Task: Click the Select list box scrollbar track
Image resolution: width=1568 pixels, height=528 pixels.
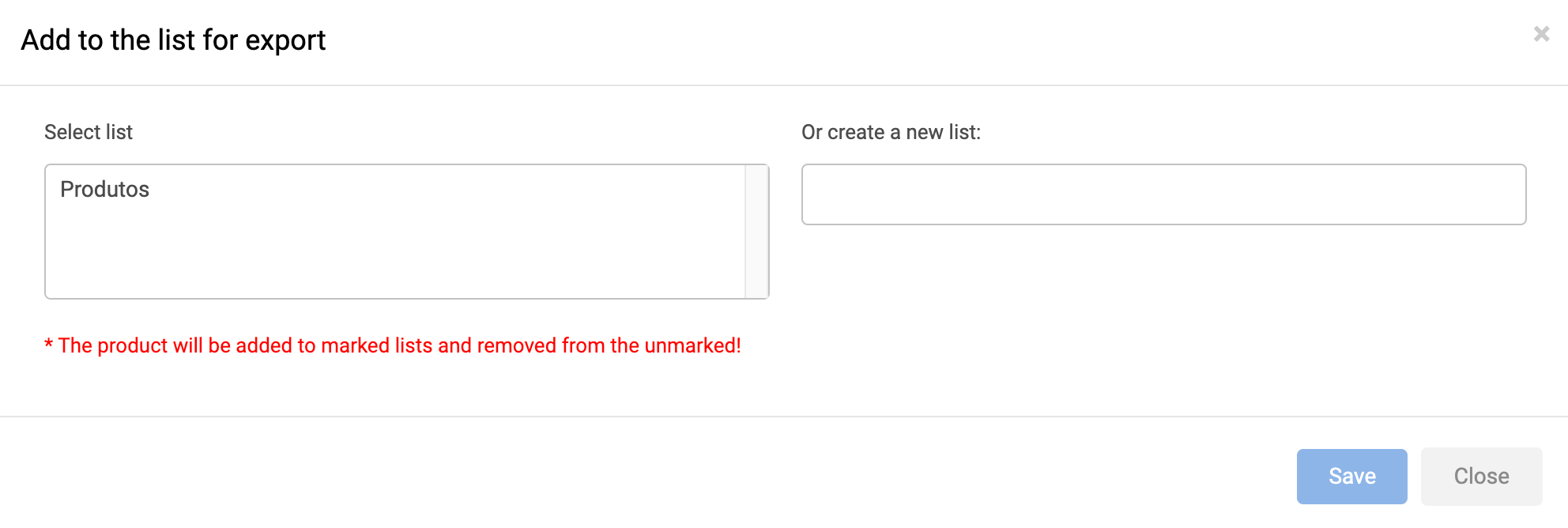Action: pyautogui.click(x=756, y=232)
